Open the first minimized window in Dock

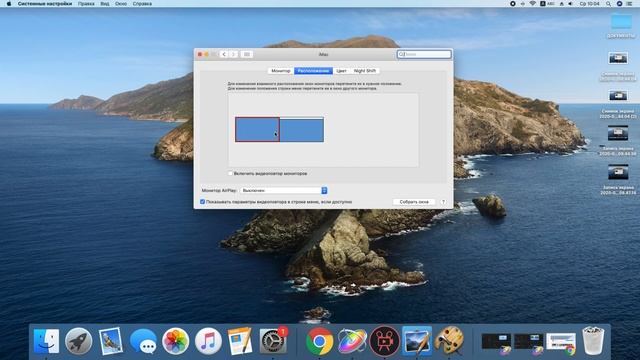(496, 342)
